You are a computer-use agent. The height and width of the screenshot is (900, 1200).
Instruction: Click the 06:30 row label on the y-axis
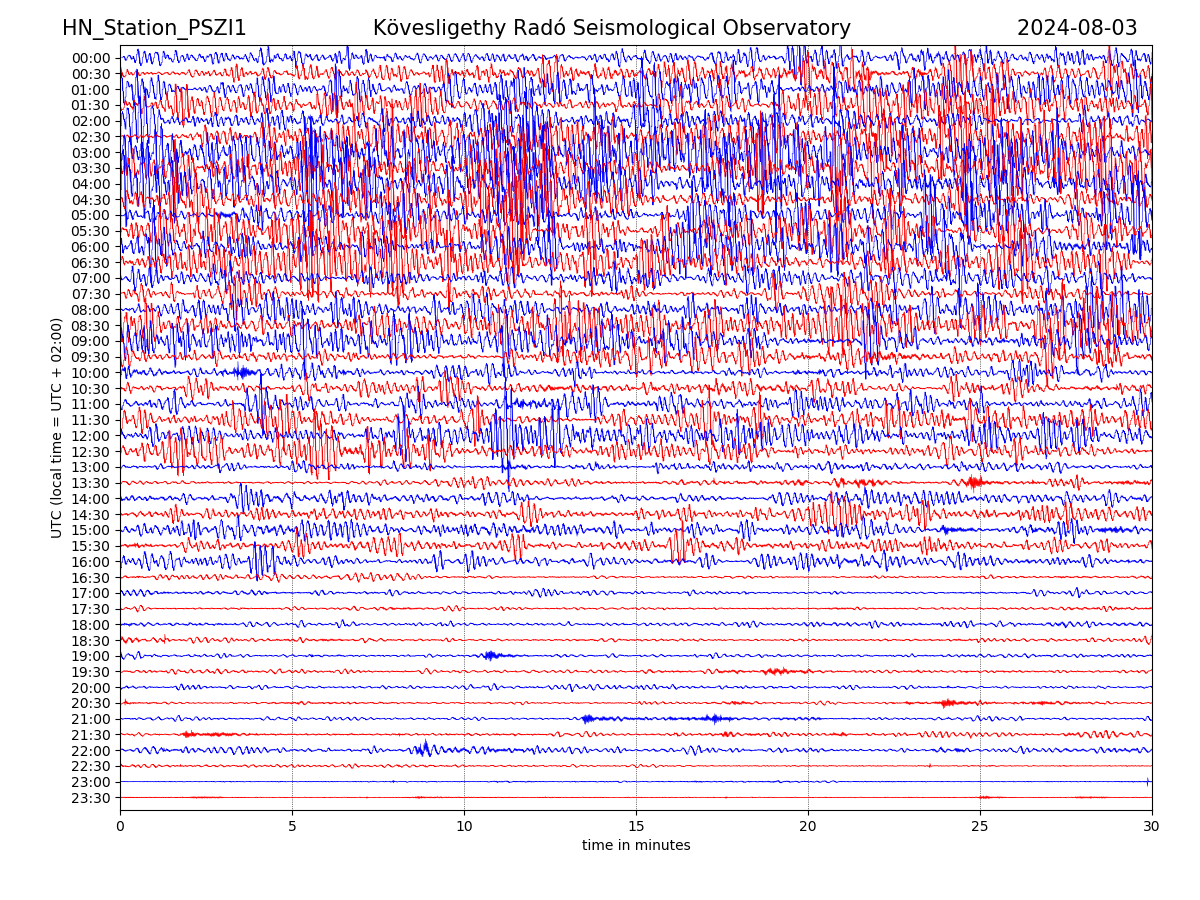(90, 263)
